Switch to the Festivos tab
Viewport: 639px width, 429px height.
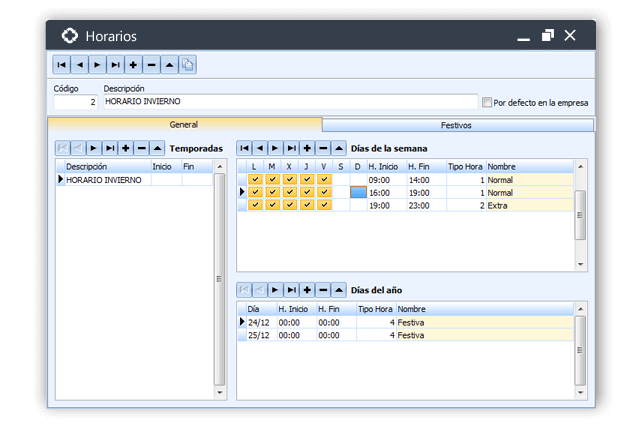(457, 125)
